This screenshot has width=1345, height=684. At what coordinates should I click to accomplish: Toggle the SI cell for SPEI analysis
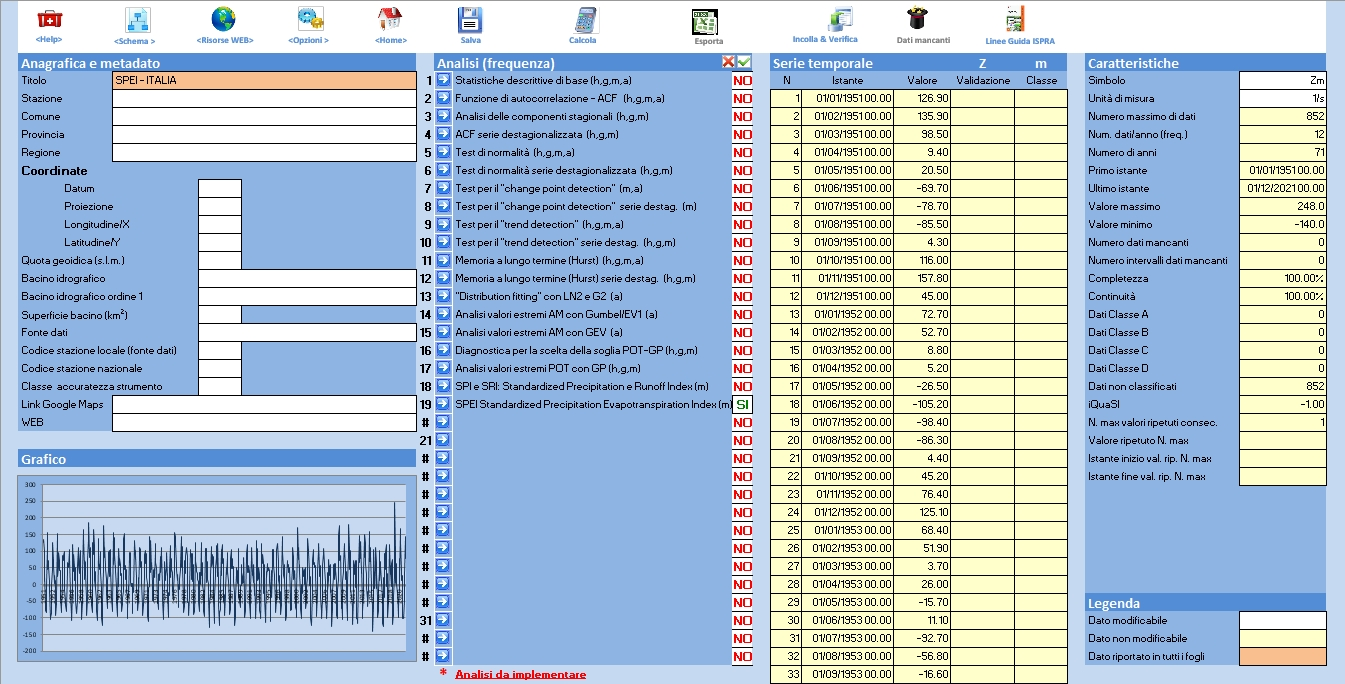743,405
